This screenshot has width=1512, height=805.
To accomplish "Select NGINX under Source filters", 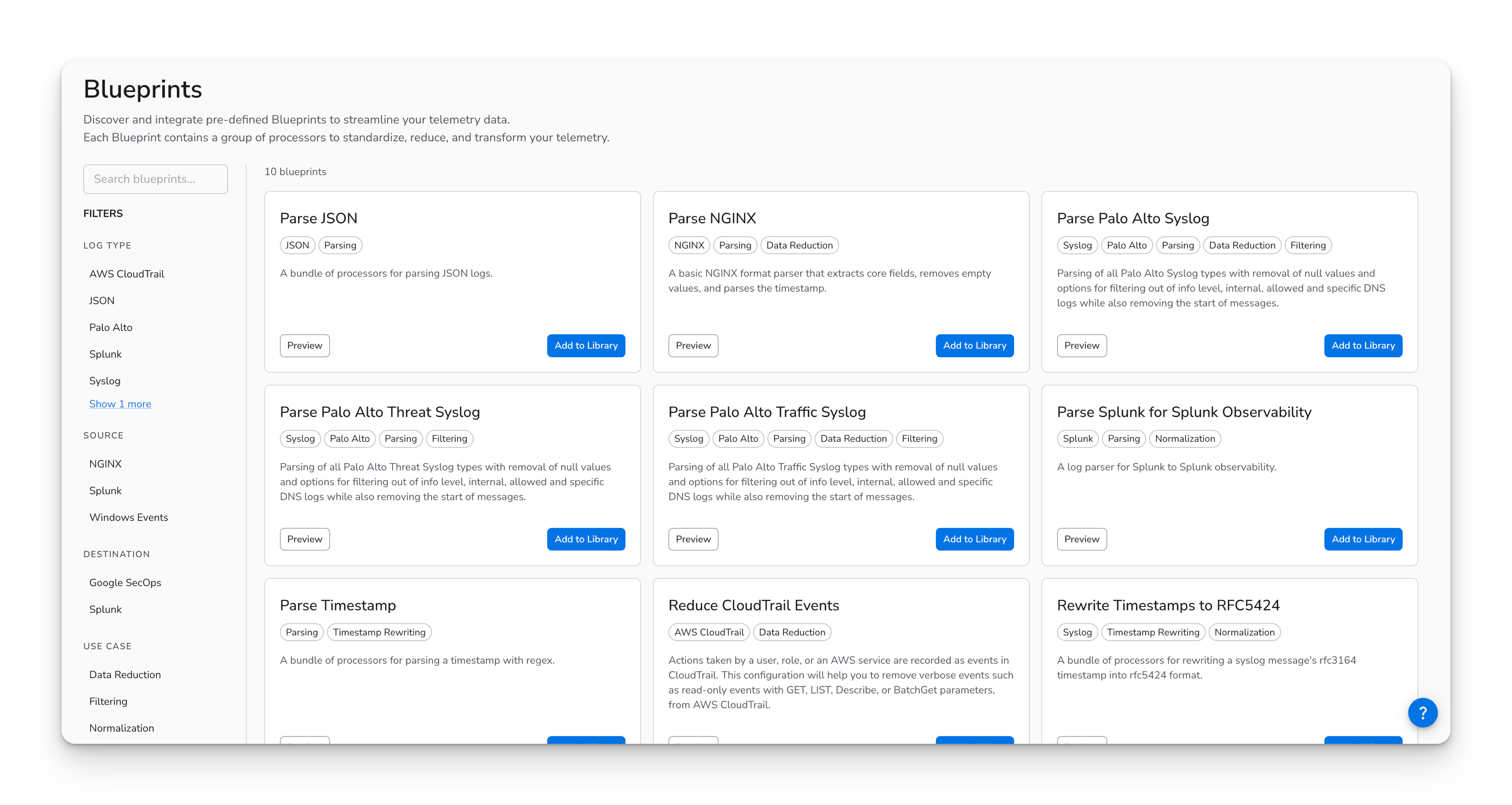I will click(105, 464).
